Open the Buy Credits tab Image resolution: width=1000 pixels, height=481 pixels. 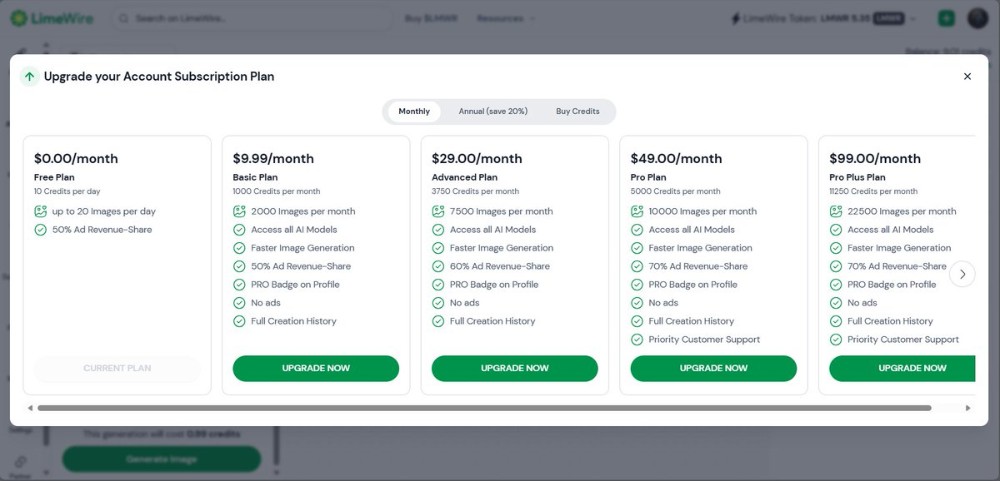[x=577, y=111]
